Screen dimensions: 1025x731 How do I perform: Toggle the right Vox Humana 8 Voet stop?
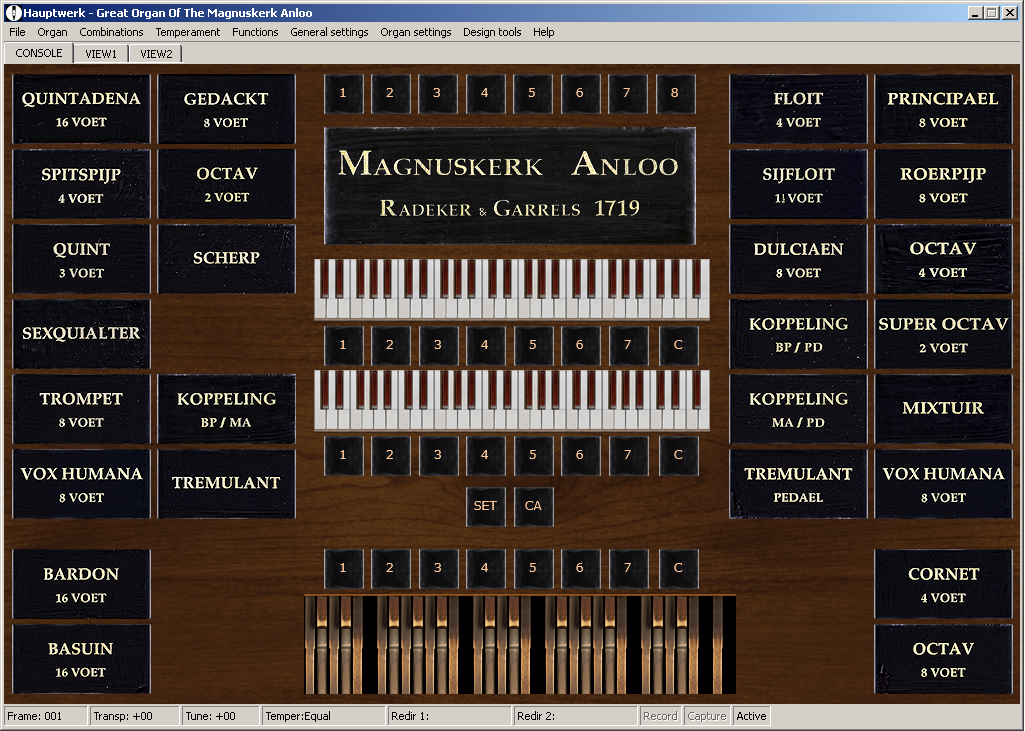943,484
